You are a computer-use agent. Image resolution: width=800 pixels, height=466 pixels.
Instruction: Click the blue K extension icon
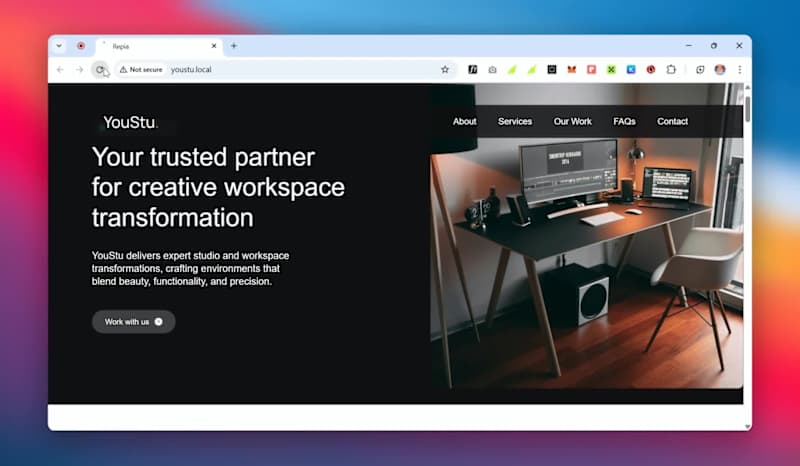coord(631,69)
